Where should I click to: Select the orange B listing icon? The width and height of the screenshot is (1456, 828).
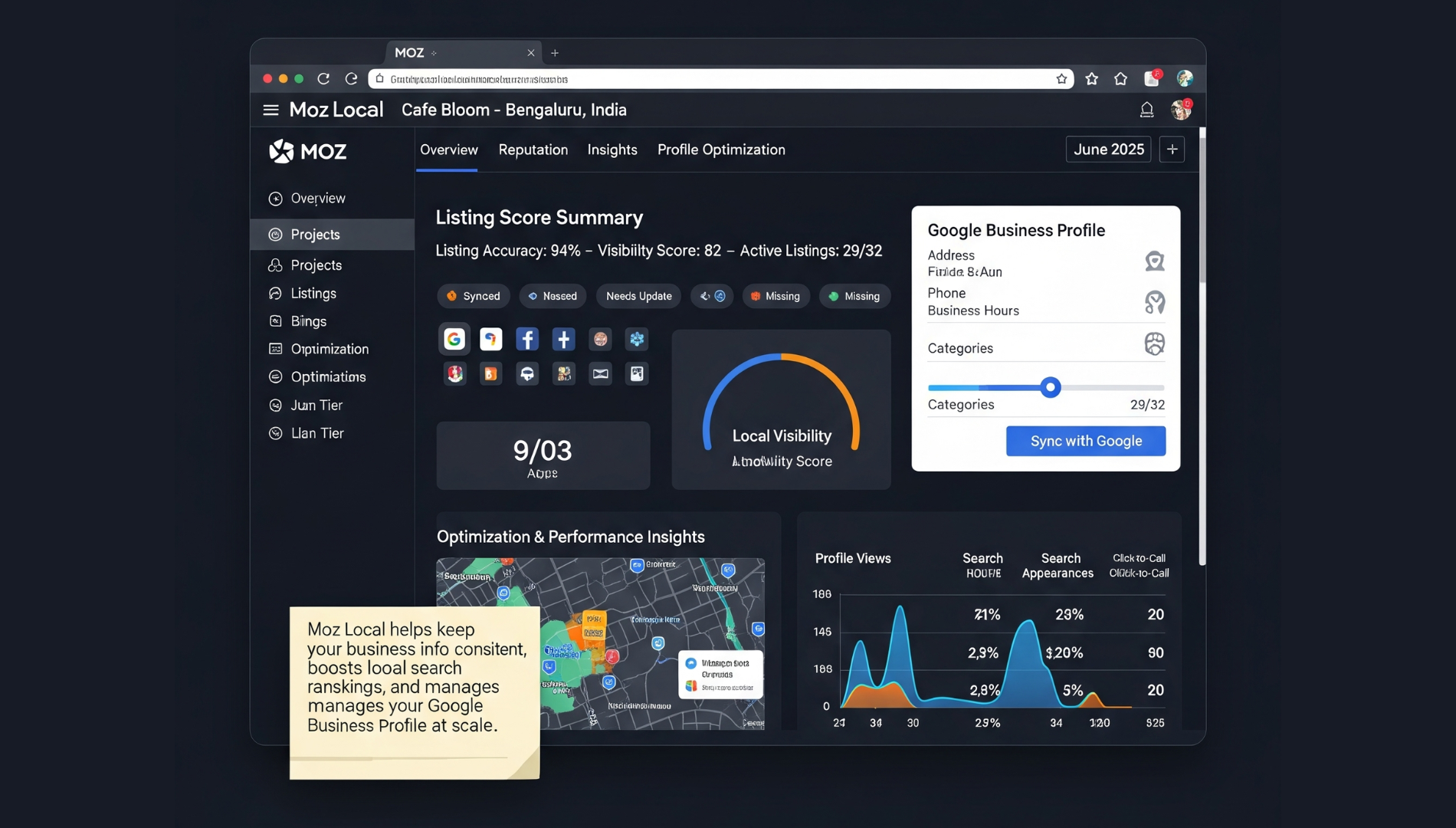point(490,373)
